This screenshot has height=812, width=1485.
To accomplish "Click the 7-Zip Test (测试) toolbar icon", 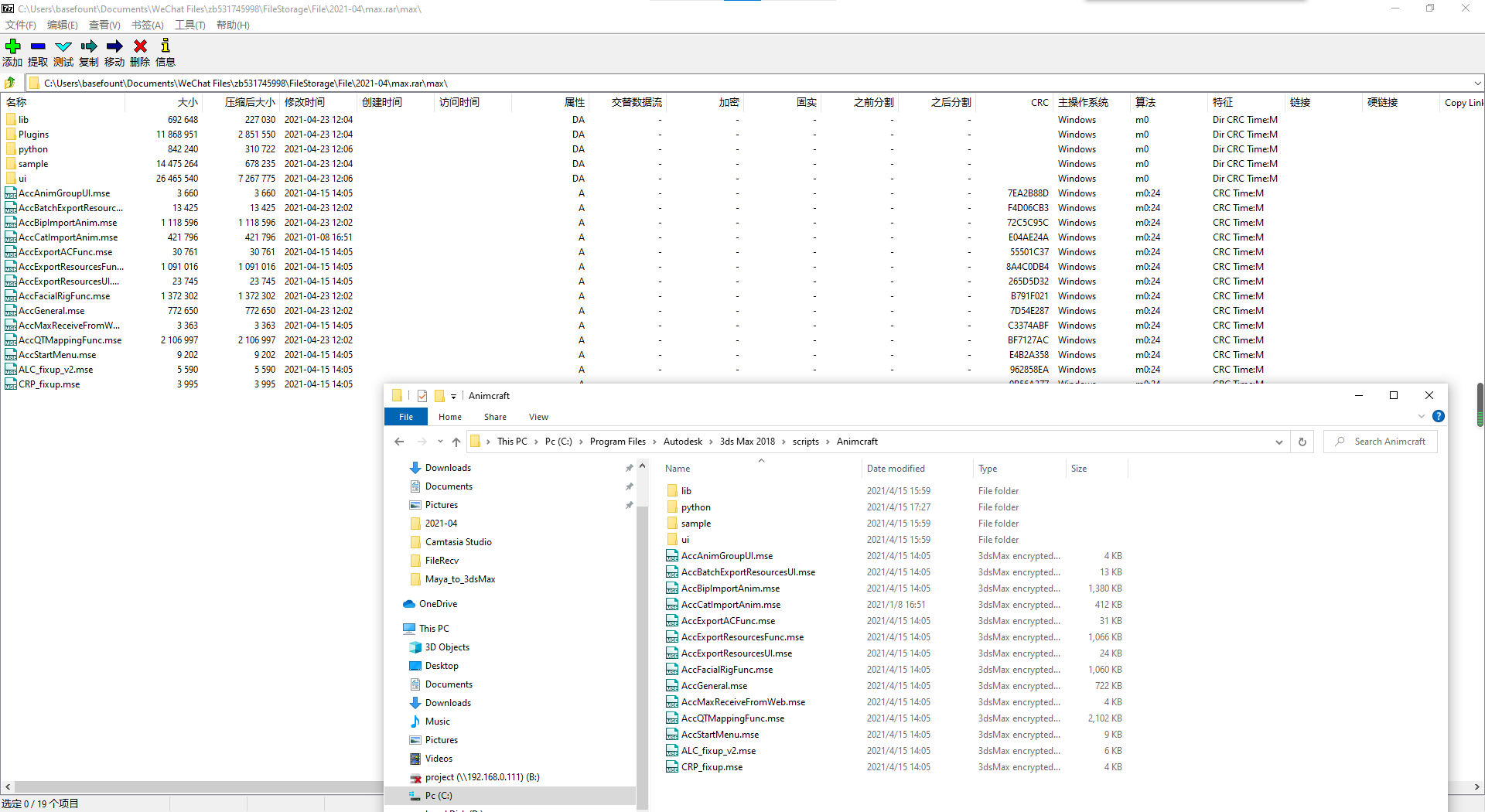I will (x=63, y=46).
